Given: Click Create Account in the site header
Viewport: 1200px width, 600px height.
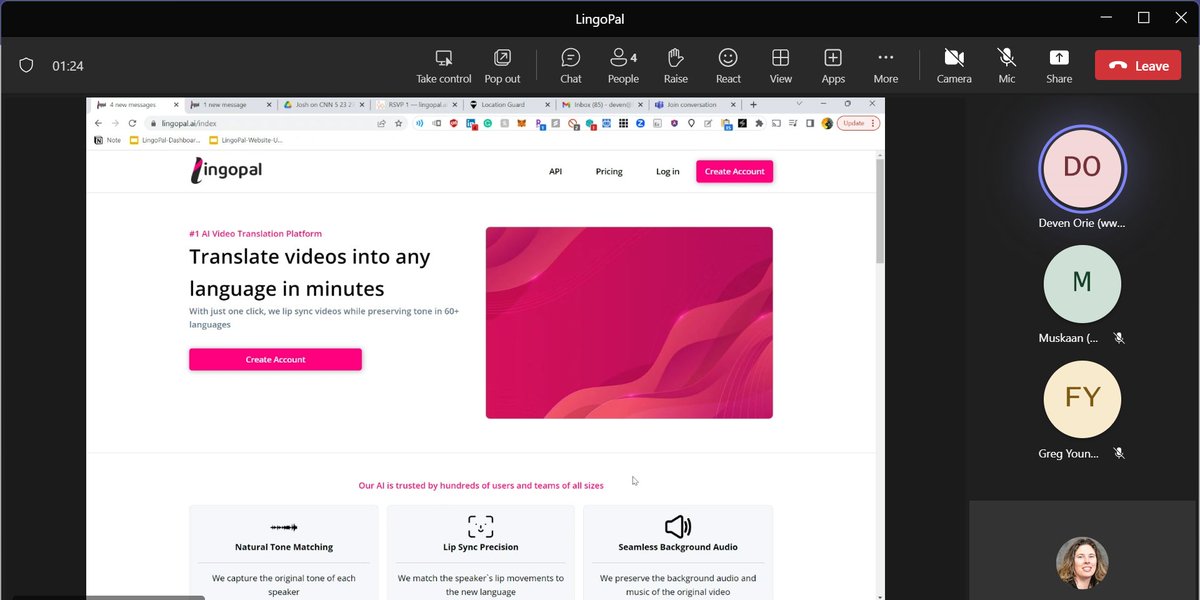Looking at the screenshot, I should point(734,171).
